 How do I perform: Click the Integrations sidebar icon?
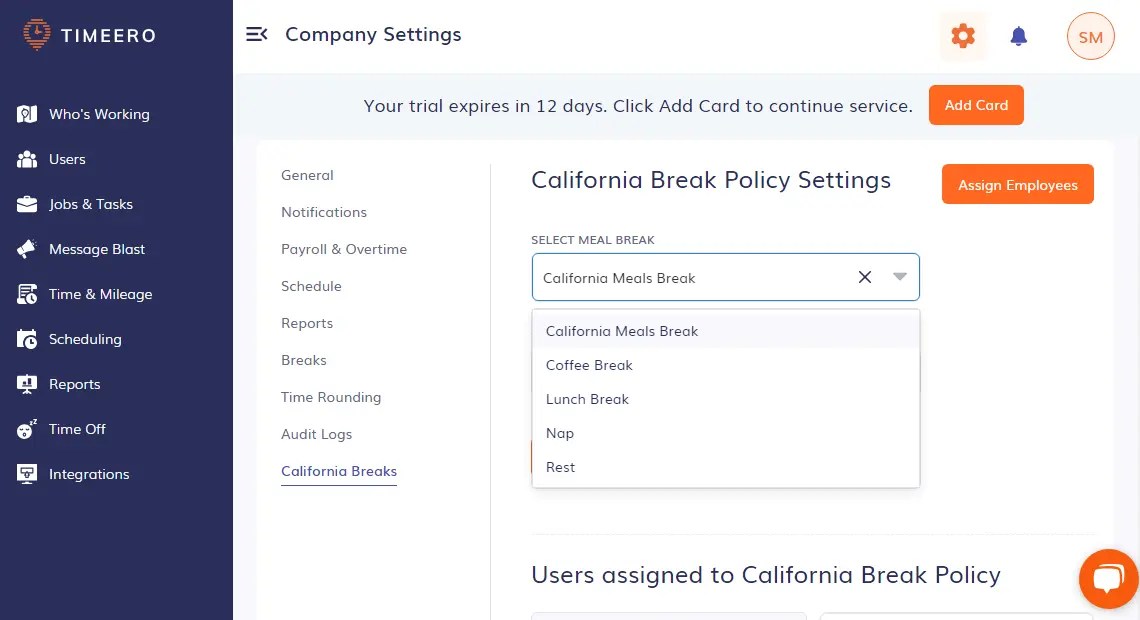coord(25,474)
